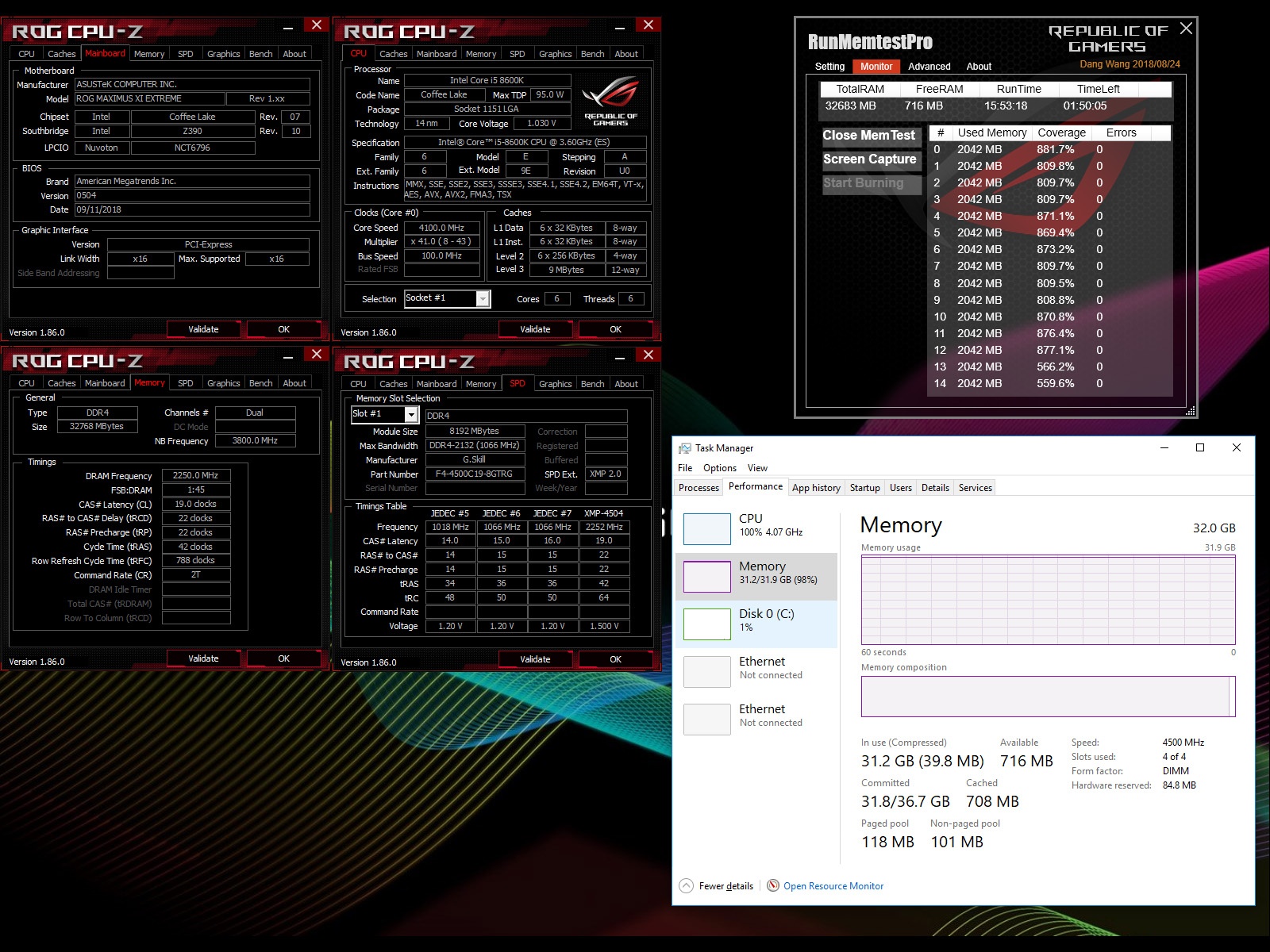Open Details tab in Task Manager

(x=935, y=488)
